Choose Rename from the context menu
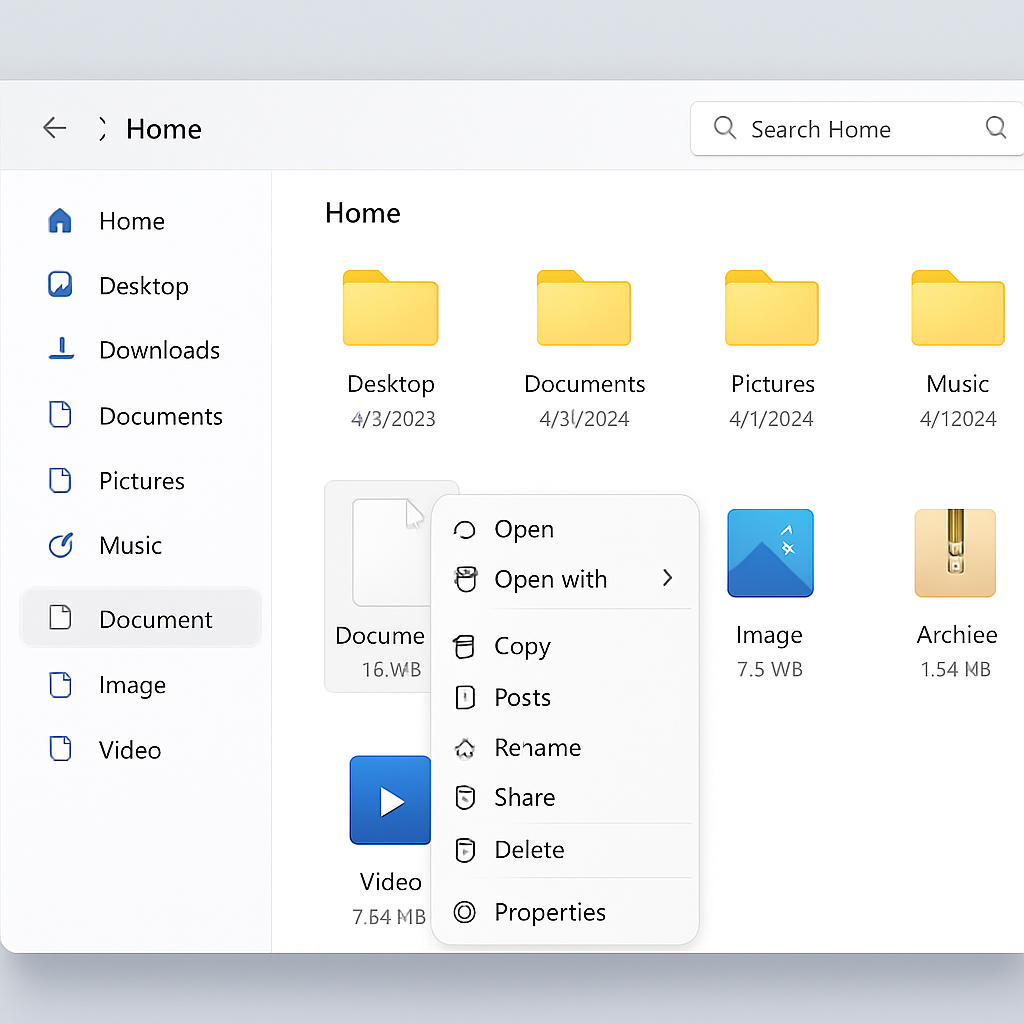1024x1024 pixels. pos(565,747)
